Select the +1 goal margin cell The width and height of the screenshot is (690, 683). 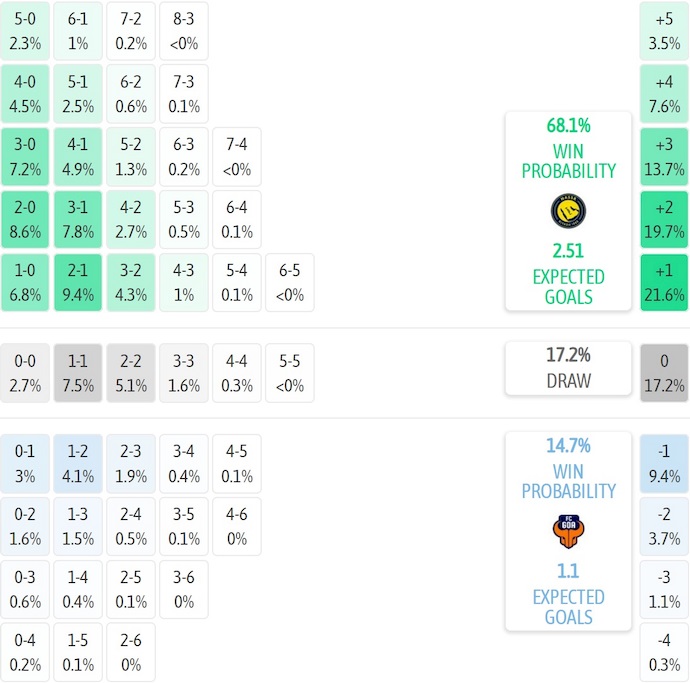(664, 283)
